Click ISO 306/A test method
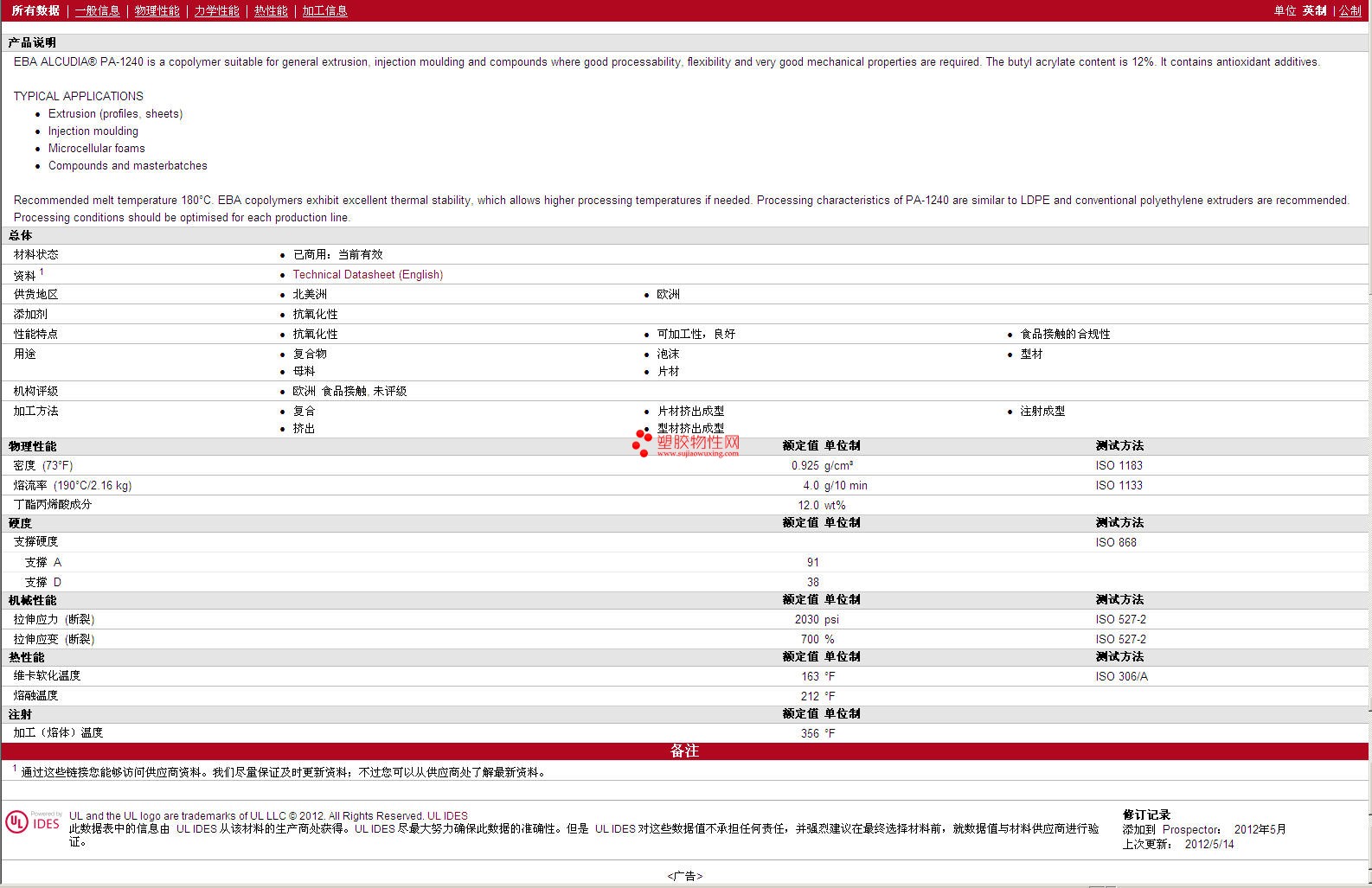Viewport: 1372px width, 888px height. (1121, 676)
